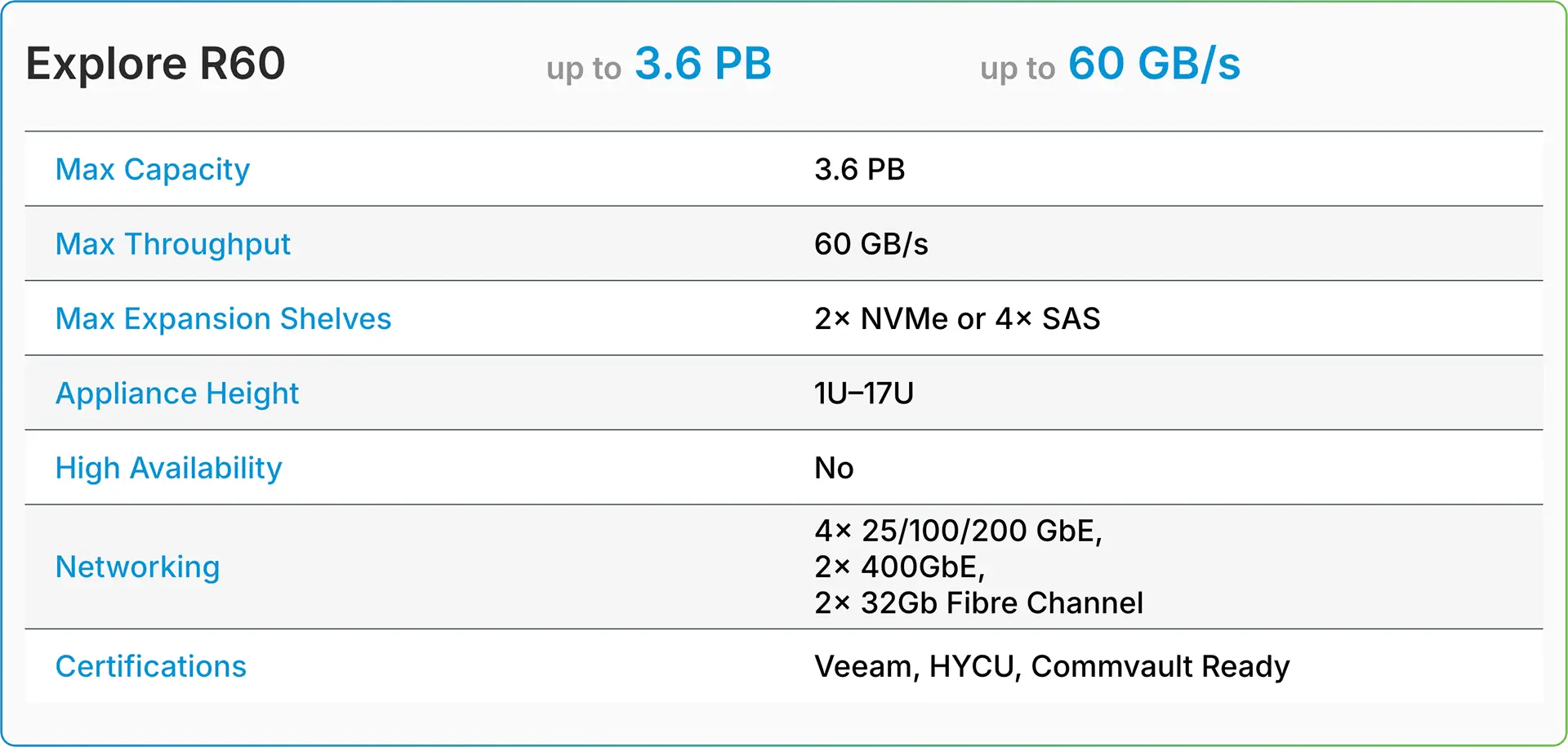Select the '2× NVMe or 4× SAS' value
Viewport: 1568px width, 747px height.
[x=957, y=318]
